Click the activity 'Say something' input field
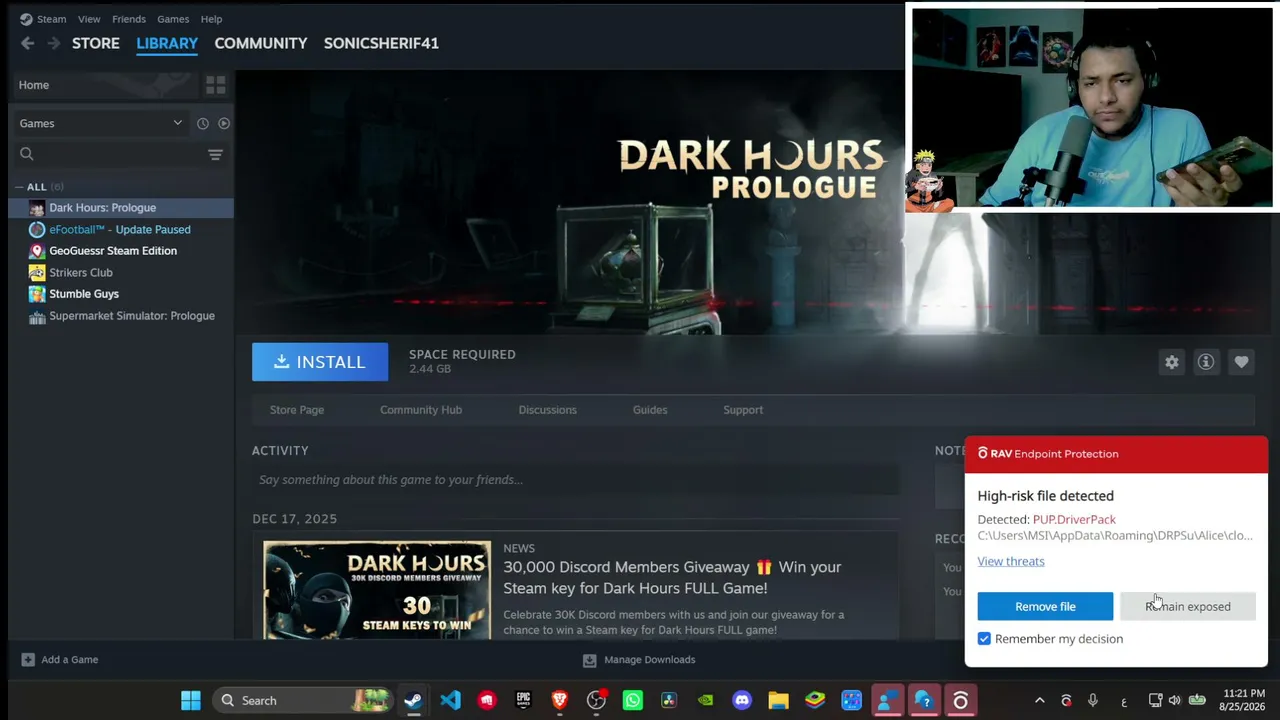 click(576, 480)
